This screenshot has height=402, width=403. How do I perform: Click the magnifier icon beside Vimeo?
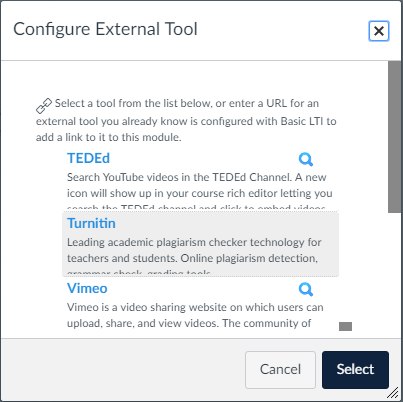coord(306,289)
